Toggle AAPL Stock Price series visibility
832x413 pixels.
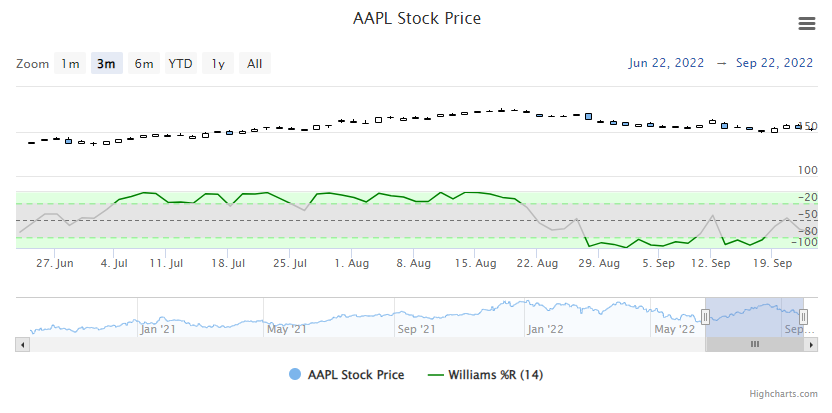click(355, 375)
